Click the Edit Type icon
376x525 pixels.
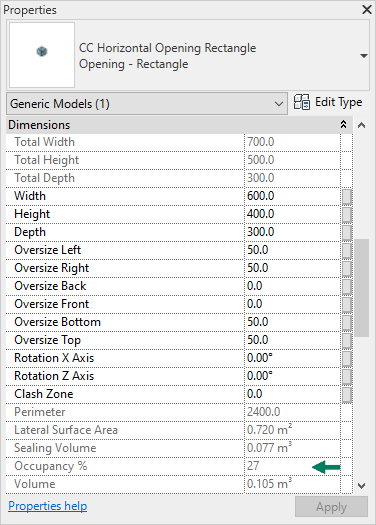click(x=302, y=102)
